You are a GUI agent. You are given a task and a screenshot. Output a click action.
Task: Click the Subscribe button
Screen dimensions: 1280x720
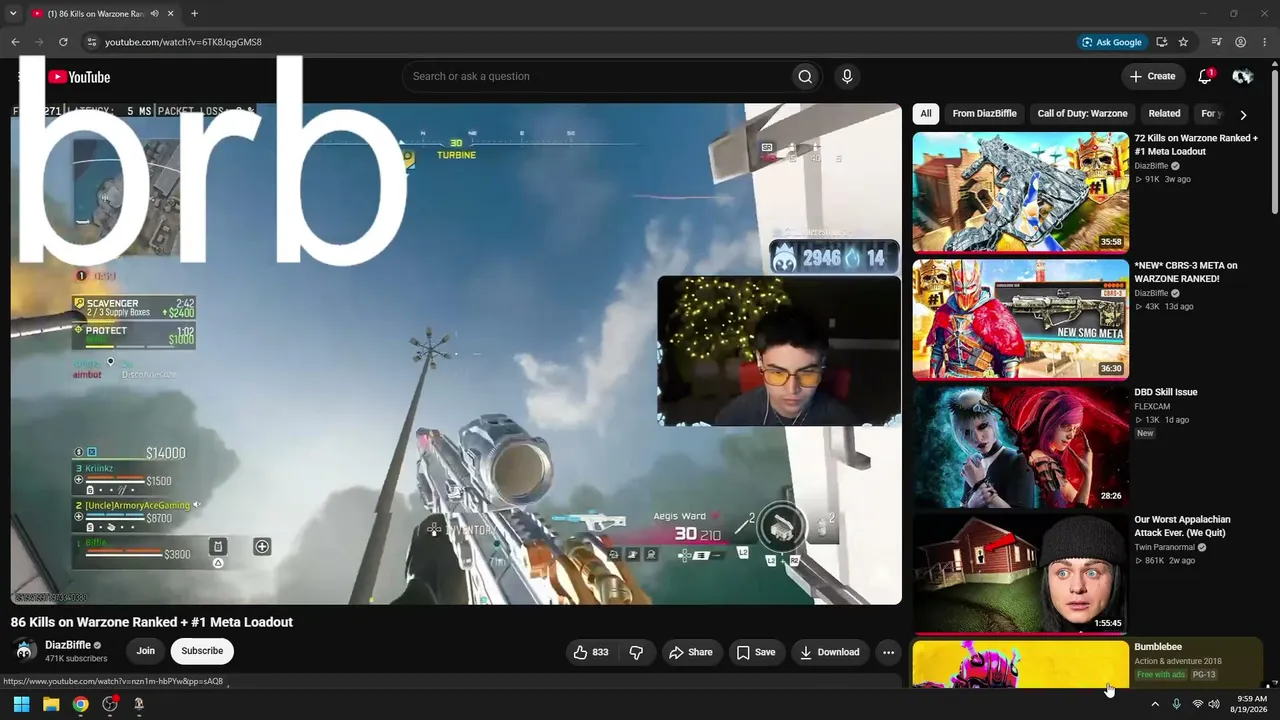pos(202,651)
